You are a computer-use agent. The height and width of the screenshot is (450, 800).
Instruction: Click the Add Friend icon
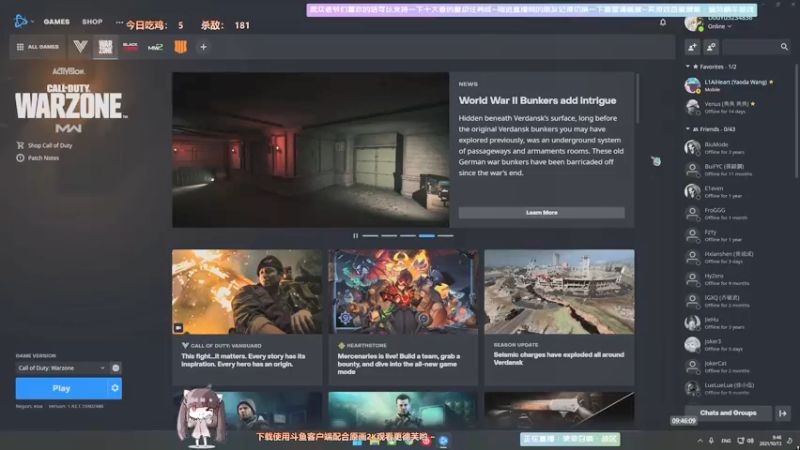coord(692,47)
